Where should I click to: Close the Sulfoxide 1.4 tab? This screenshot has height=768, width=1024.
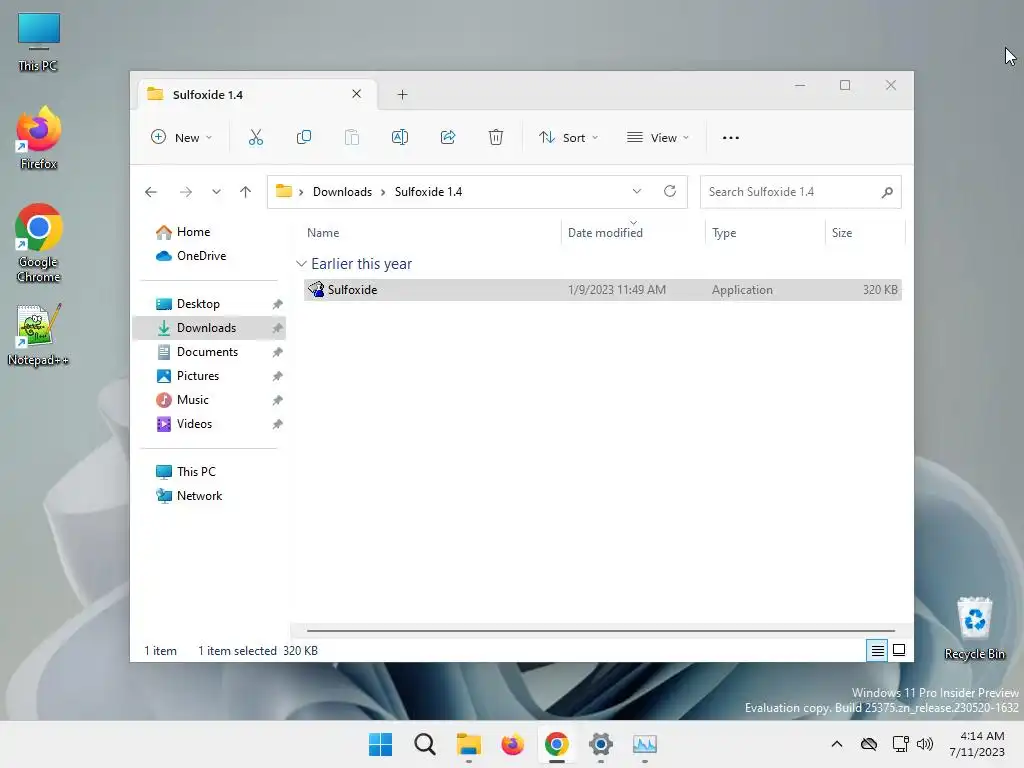tap(357, 94)
